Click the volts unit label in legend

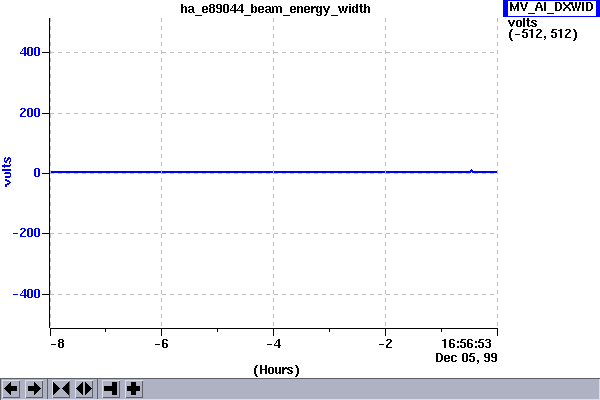524,23
